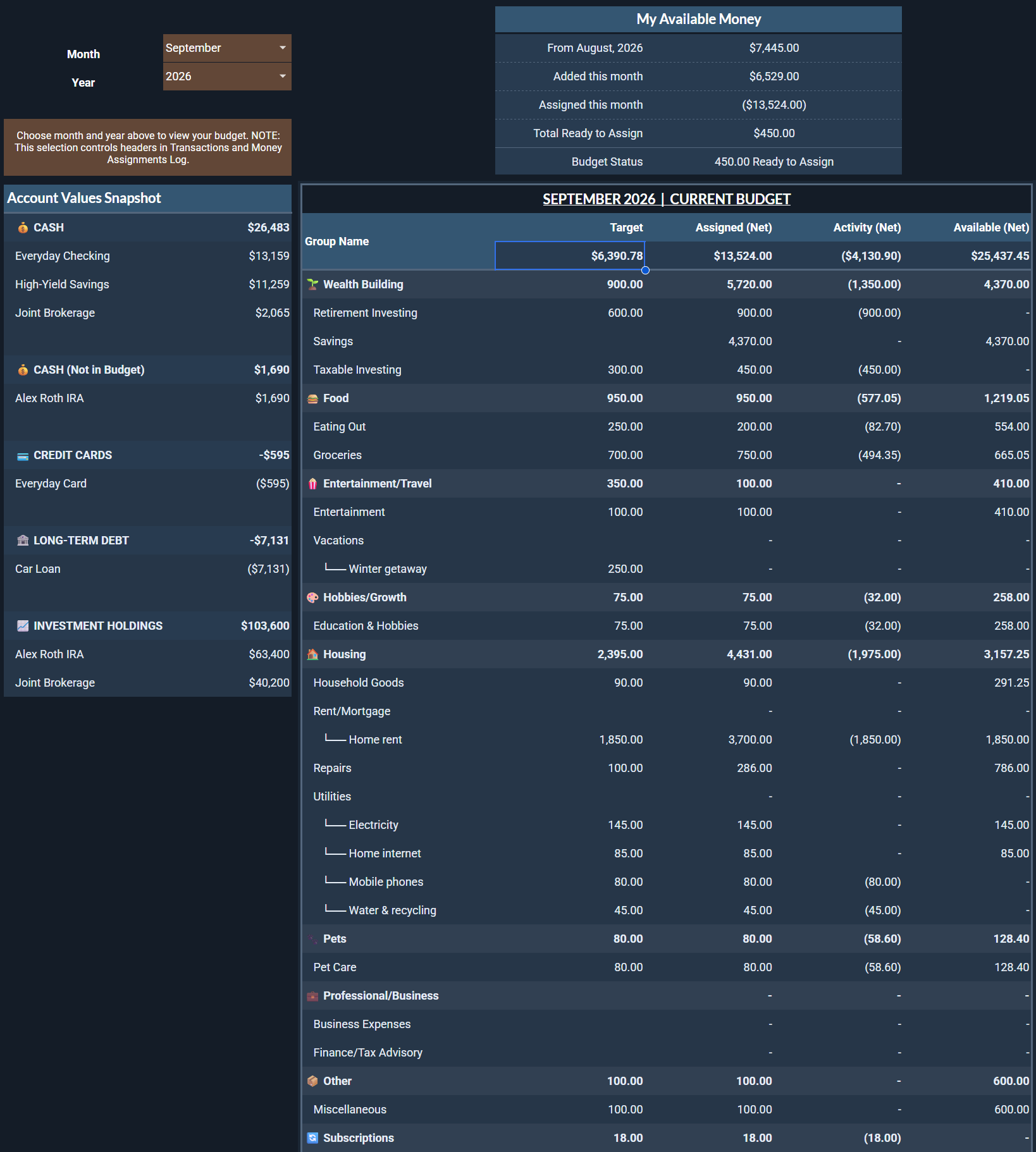
Task: Click the High-Yield Savings account row
Action: (x=147, y=285)
